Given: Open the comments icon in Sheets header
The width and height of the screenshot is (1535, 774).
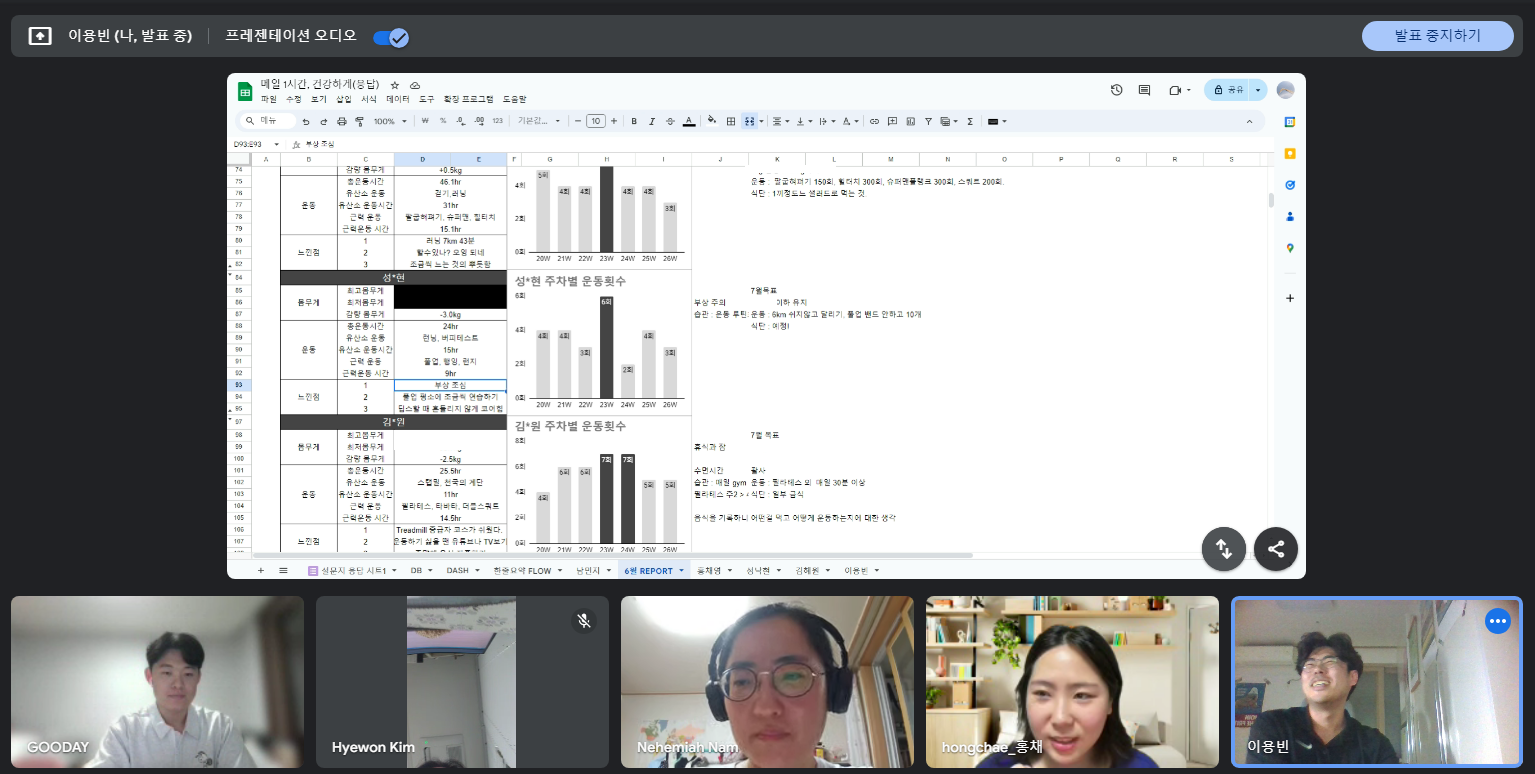Looking at the screenshot, I should click(x=1144, y=90).
